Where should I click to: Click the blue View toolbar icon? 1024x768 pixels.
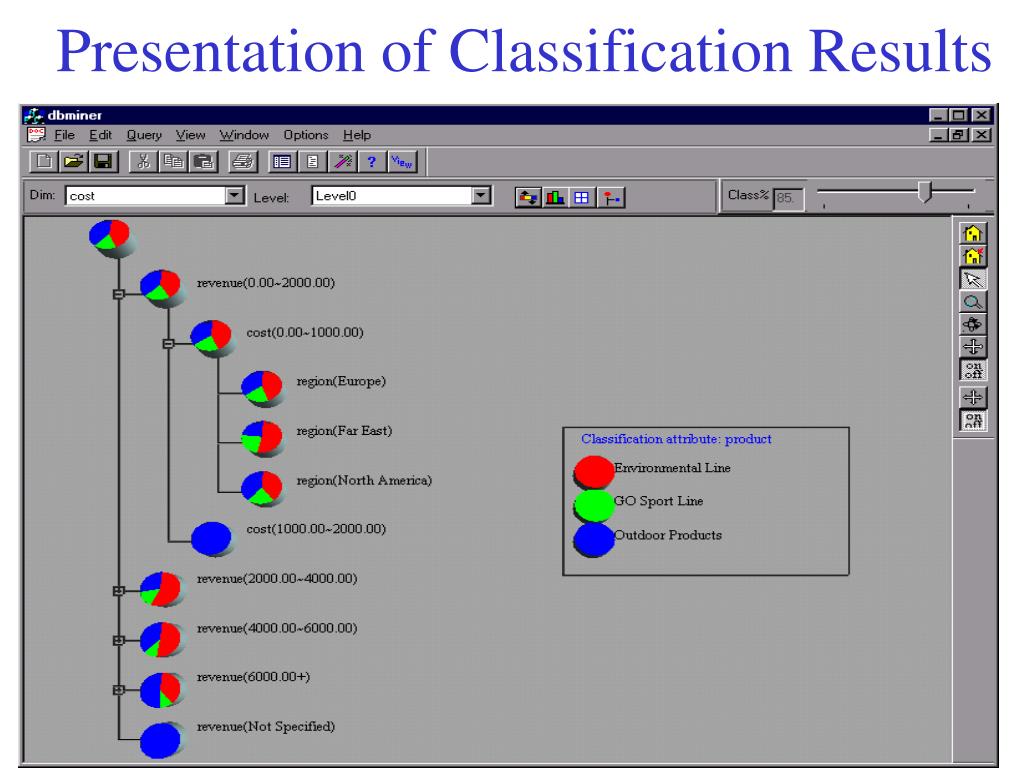pos(402,161)
